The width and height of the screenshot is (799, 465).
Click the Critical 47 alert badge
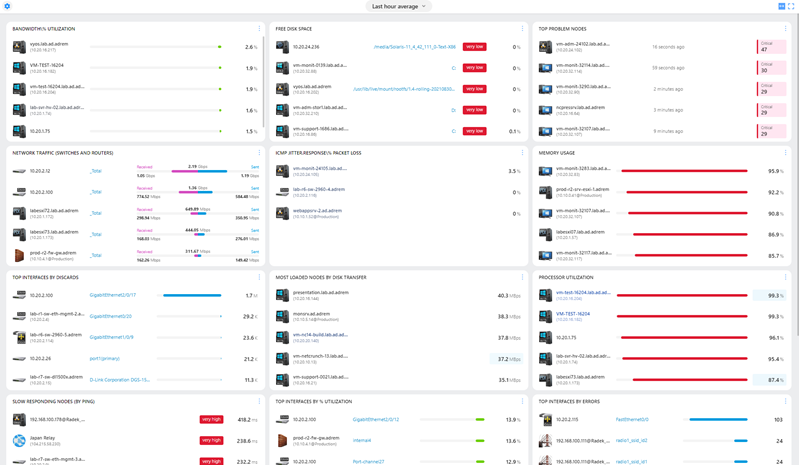(771, 47)
